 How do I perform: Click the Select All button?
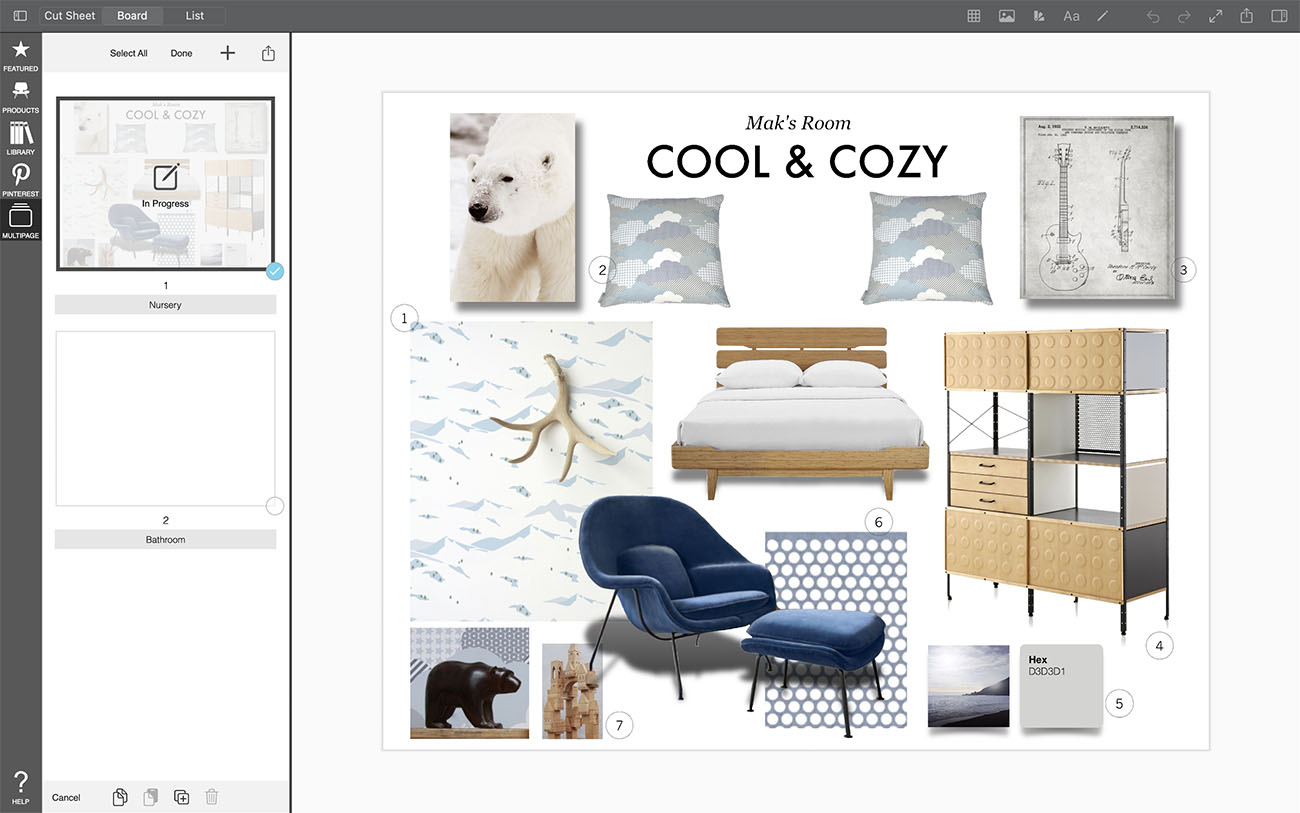tap(129, 53)
